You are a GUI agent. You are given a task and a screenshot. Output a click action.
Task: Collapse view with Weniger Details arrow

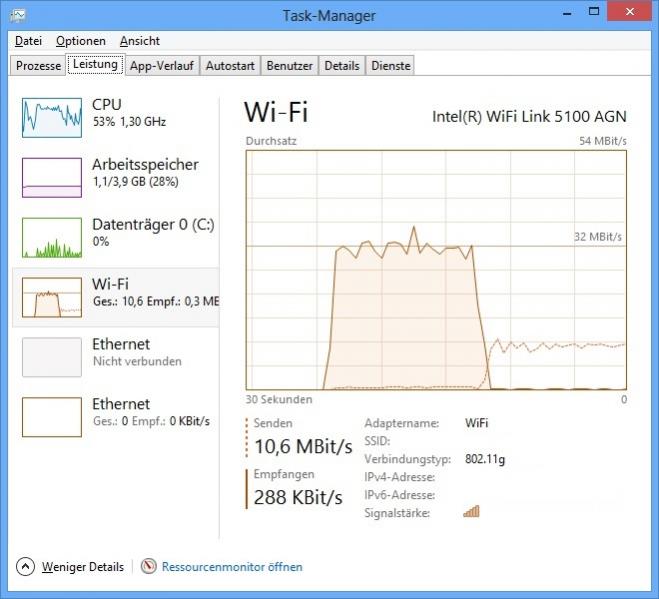pyautogui.click(x=26, y=567)
